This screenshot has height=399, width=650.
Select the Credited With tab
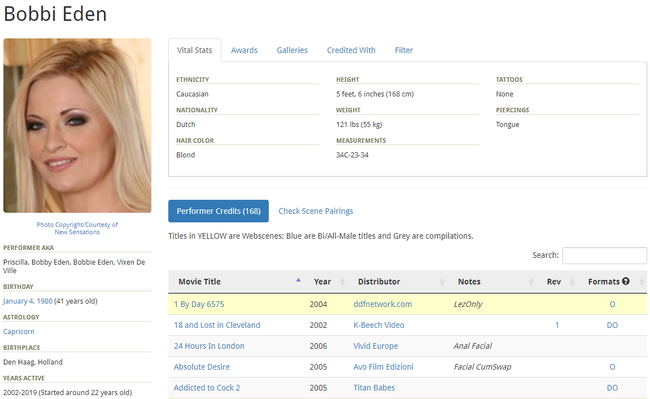tap(351, 50)
